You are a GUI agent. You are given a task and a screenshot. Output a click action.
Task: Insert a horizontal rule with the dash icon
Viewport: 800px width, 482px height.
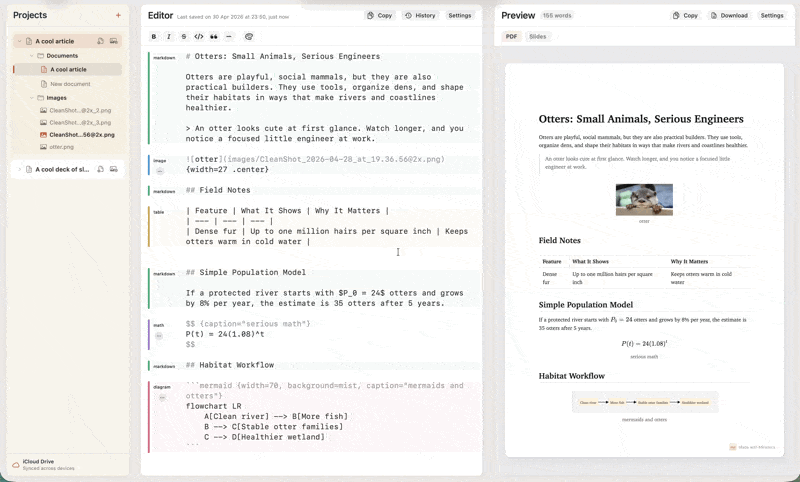click(x=229, y=37)
